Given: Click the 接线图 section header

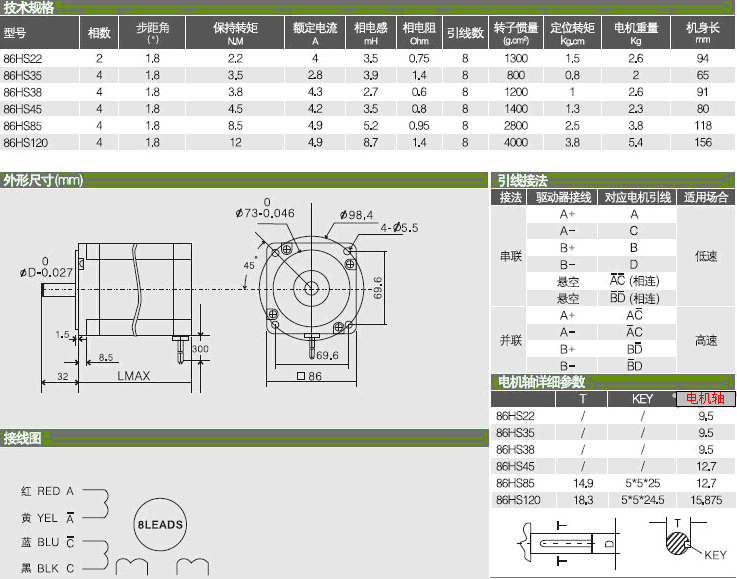Looking at the screenshot, I should click(22, 438).
